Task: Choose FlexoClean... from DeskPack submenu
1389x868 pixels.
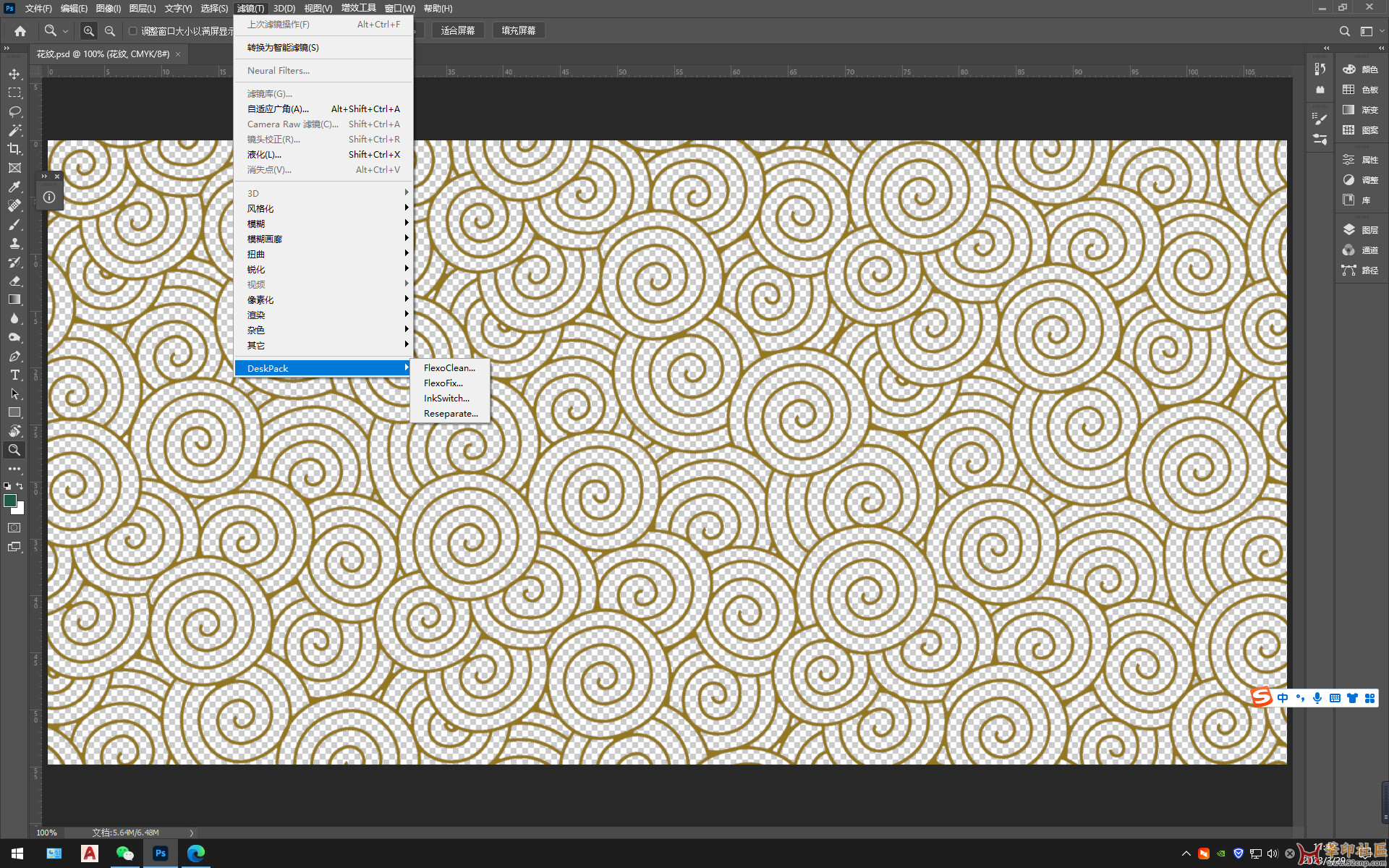Action: (450, 367)
